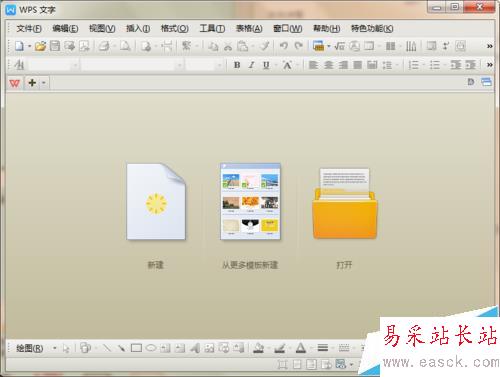Click the new blank document toolbar icon

(x=19, y=46)
